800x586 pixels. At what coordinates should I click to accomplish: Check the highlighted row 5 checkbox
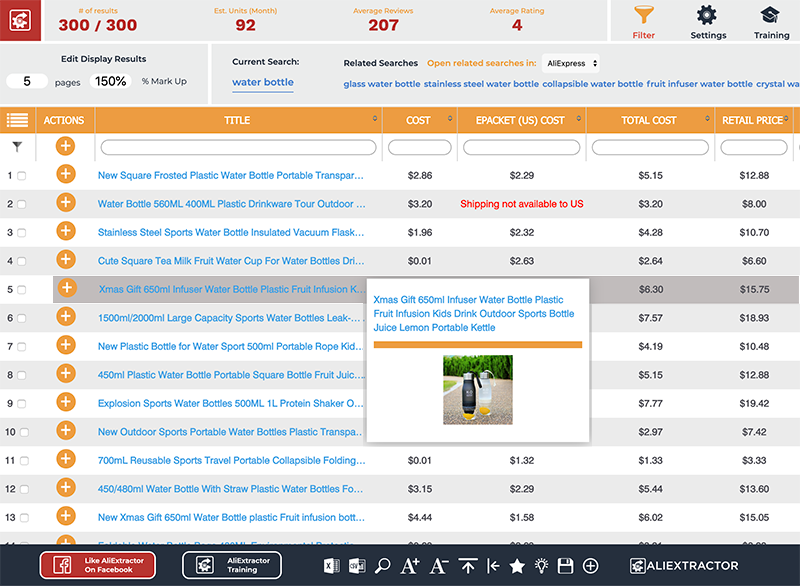tap(21, 288)
